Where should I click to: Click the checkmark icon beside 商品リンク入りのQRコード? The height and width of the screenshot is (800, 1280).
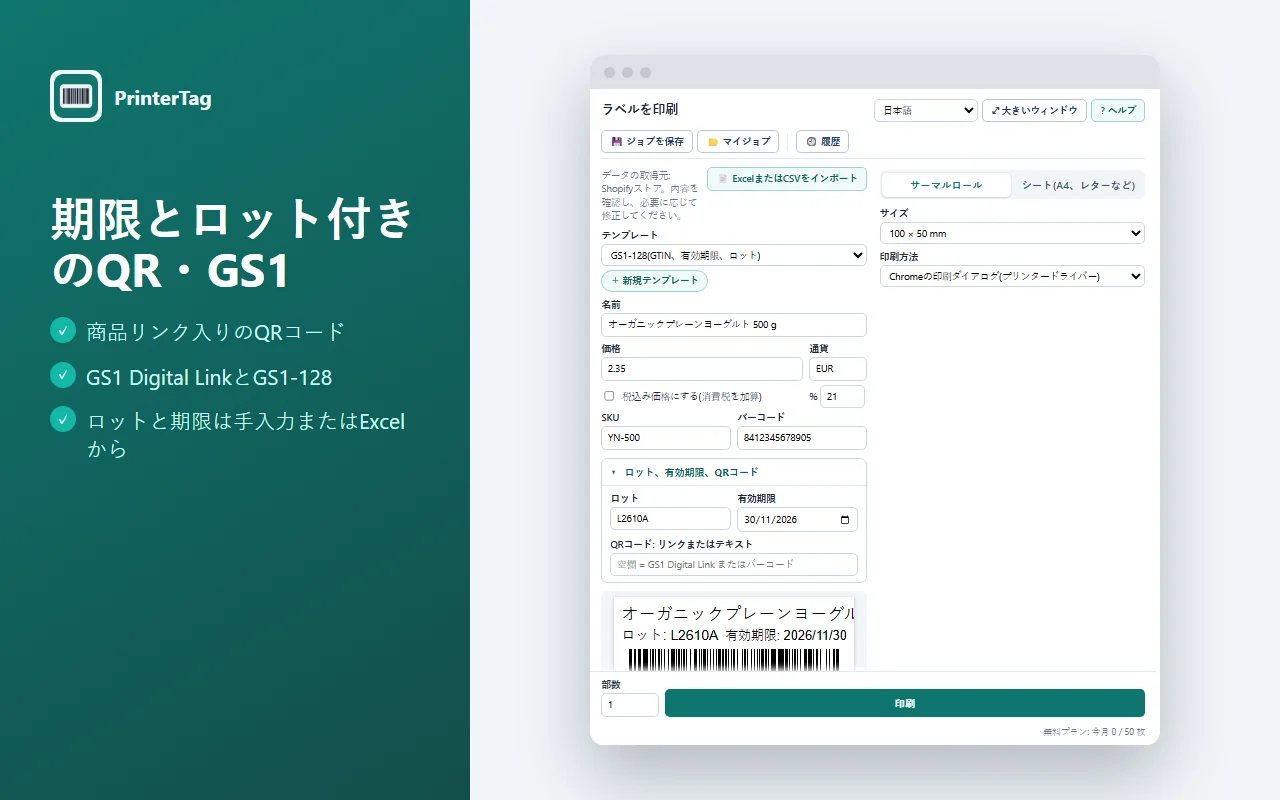pos(63,330)
